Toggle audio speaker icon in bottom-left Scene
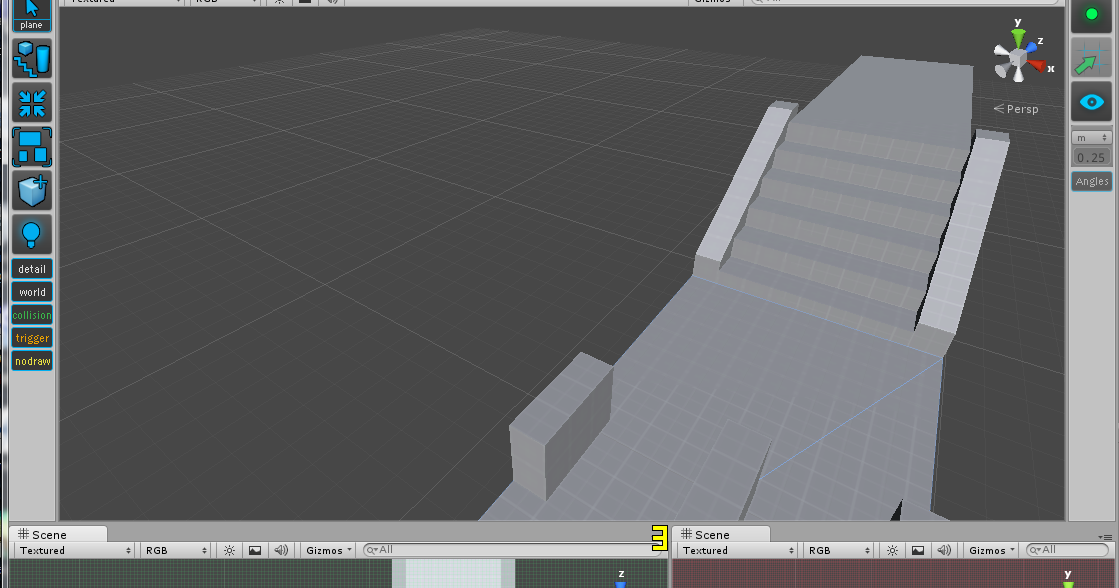Screen dimensions: 1119x588 281,550
